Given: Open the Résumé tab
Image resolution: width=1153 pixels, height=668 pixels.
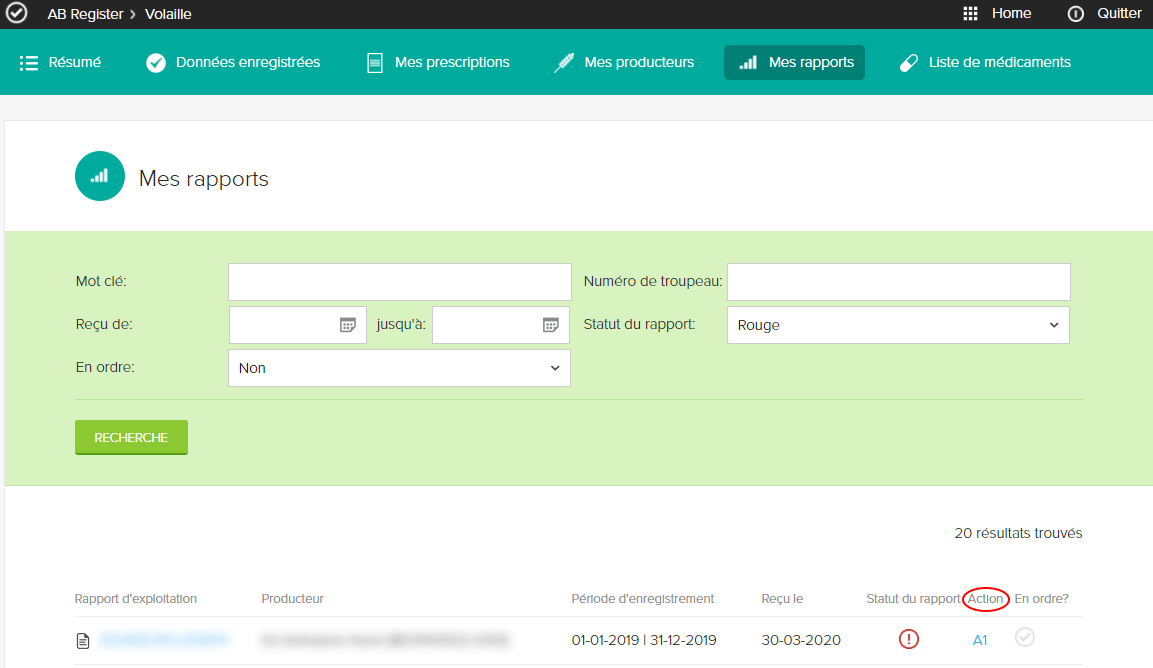Looking at the screenshot, I should tap(61, 62).
